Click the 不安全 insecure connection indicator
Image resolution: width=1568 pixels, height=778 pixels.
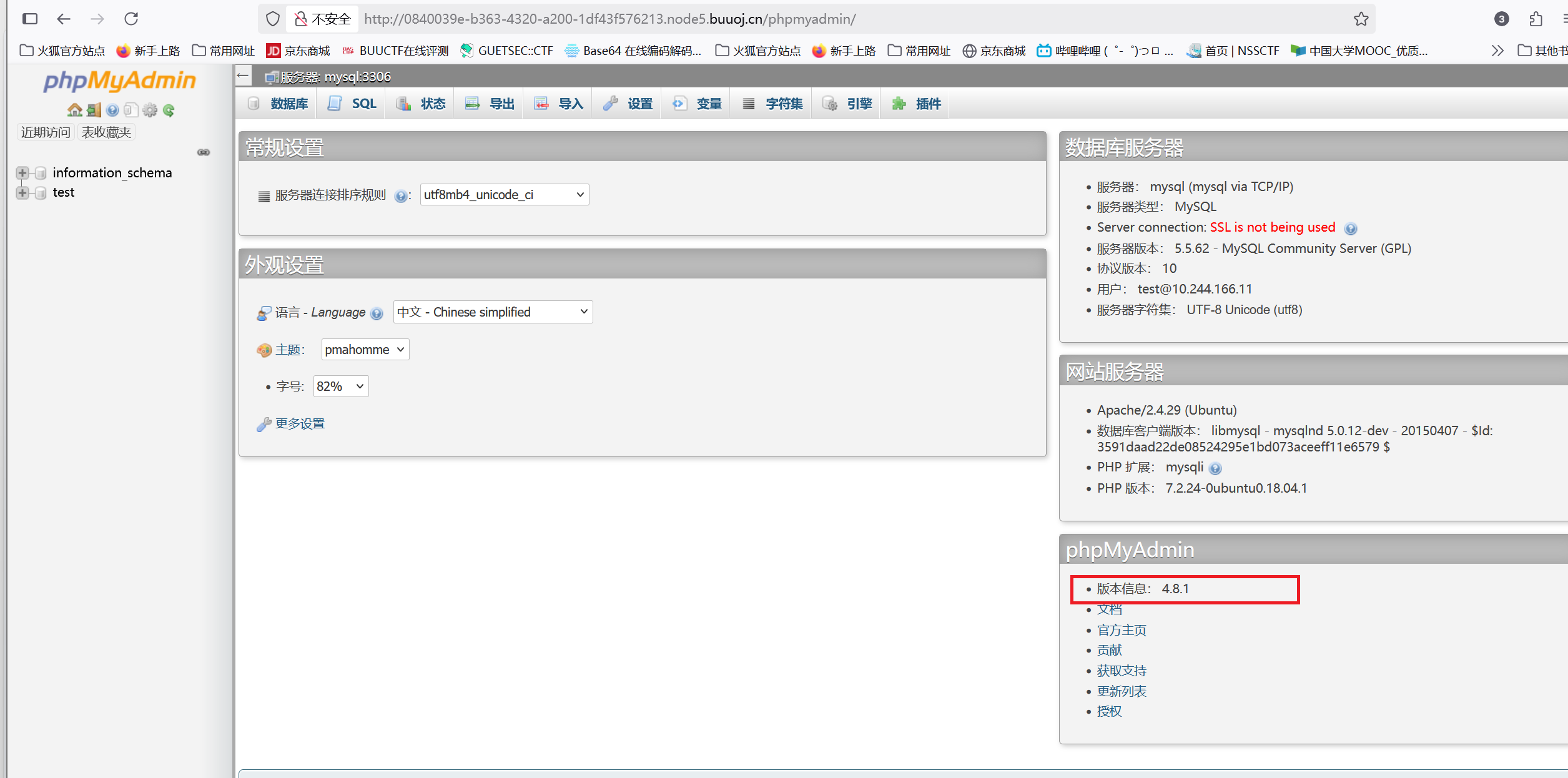click(323, 19)
